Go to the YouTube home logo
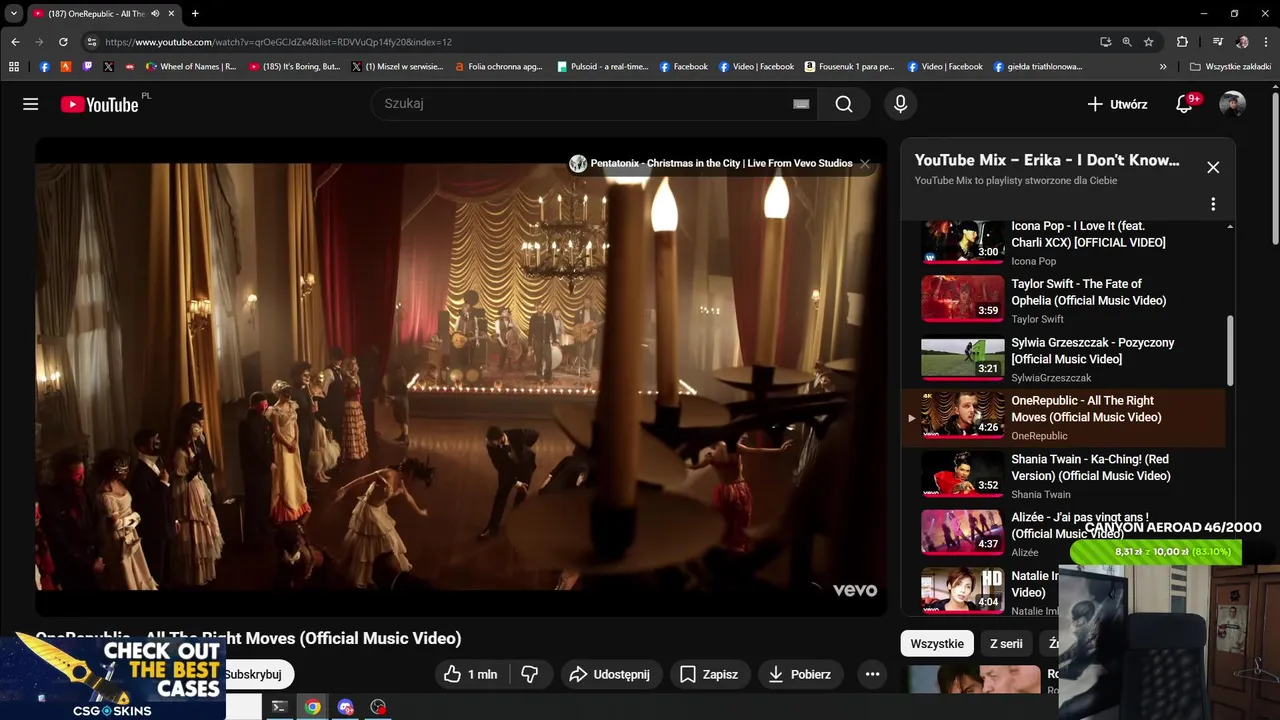 pos(99,104)
